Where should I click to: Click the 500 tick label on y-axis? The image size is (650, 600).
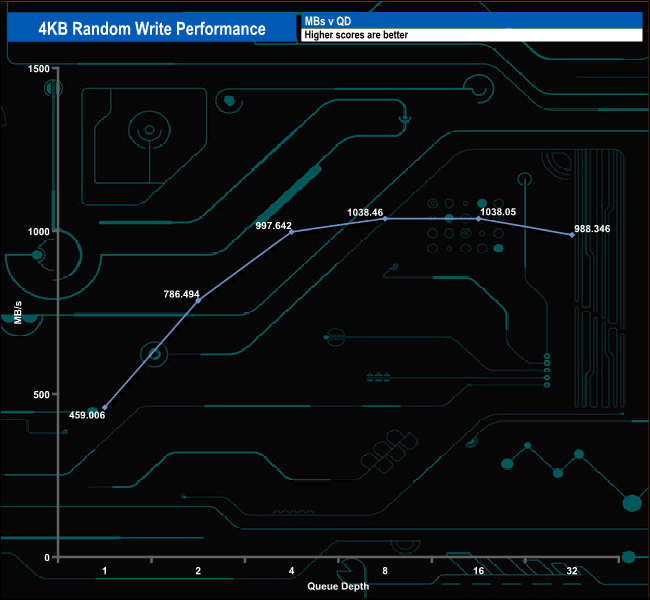40,394
